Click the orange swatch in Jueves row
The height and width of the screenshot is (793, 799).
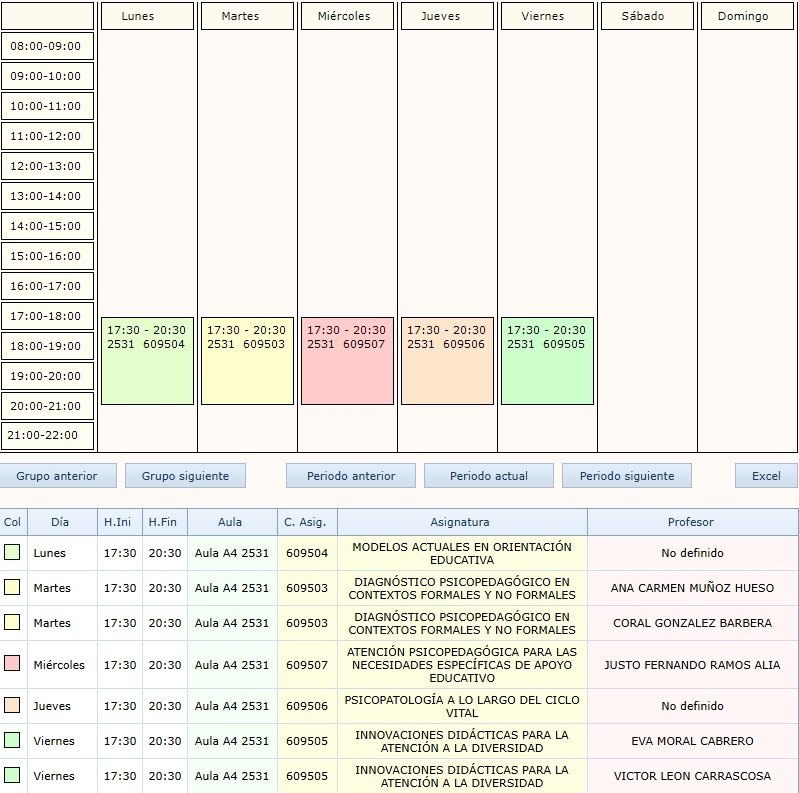12,705
